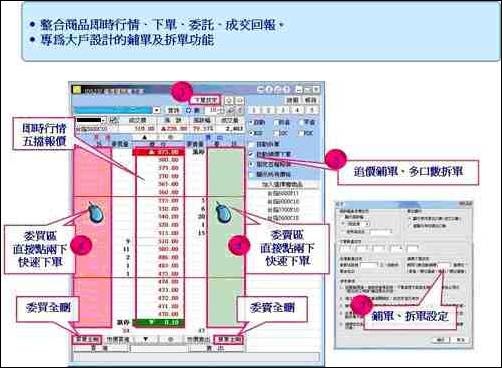
Task: Select the ROD order type
Action: click(252, 133)
